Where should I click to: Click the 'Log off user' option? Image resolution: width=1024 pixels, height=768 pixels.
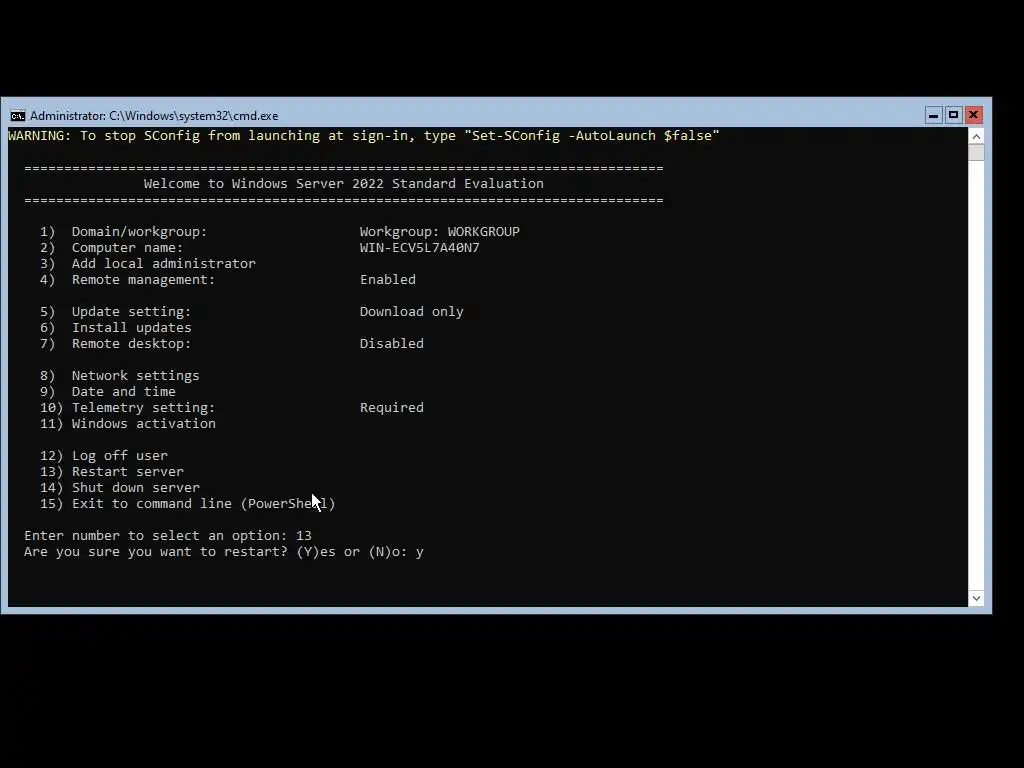(x=104, y=456)
